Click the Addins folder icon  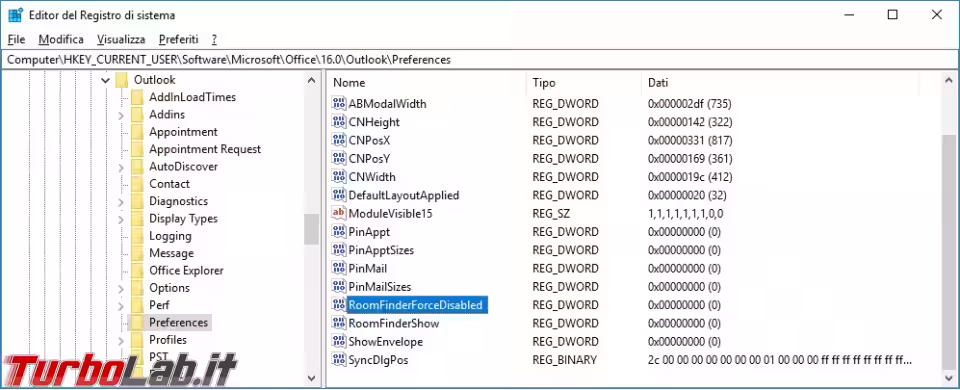tap(137, 114)
